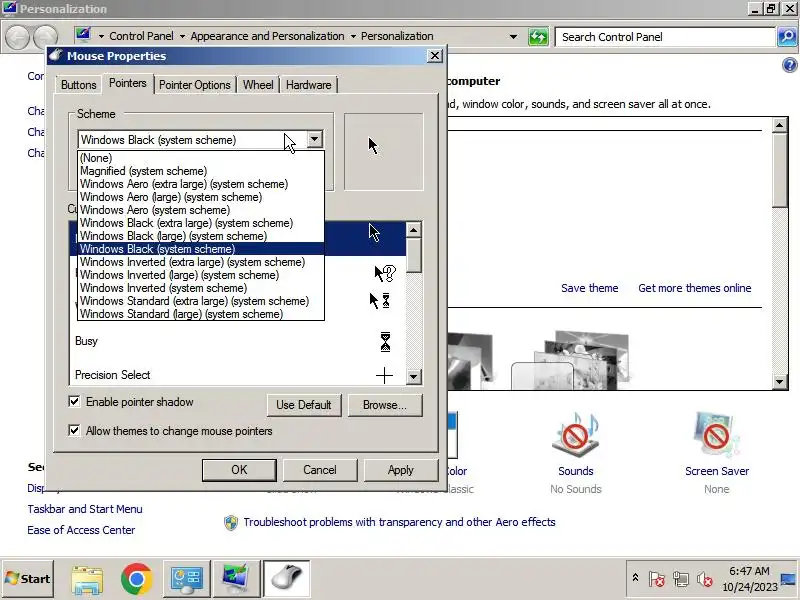Click the green refresh address button
Screen dimensions: 800x600
(x=538, y=37)
